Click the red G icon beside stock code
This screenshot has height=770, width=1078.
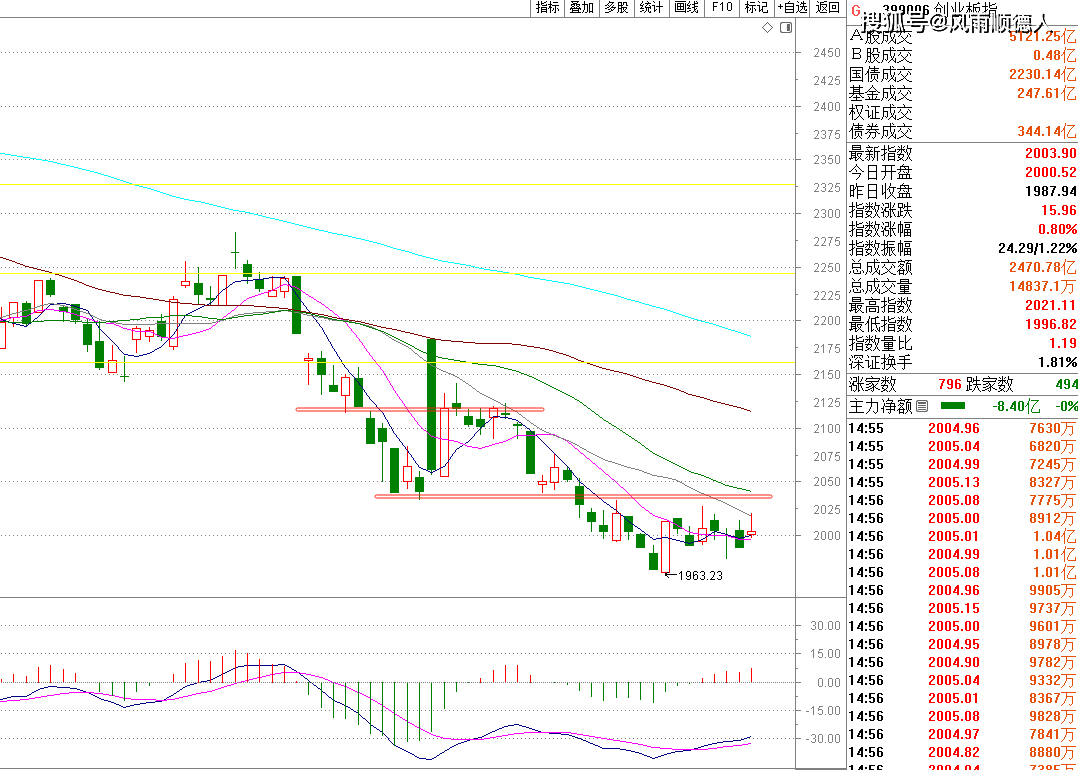point(855,10)
